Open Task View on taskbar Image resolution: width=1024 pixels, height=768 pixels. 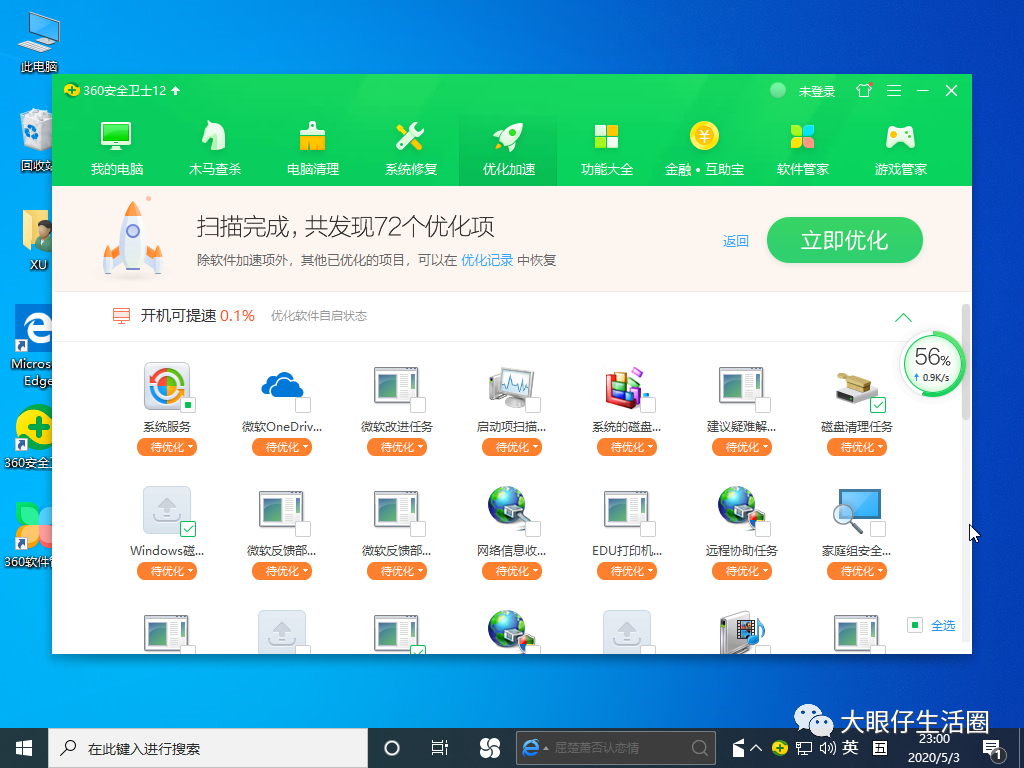[x=440, y=748]
